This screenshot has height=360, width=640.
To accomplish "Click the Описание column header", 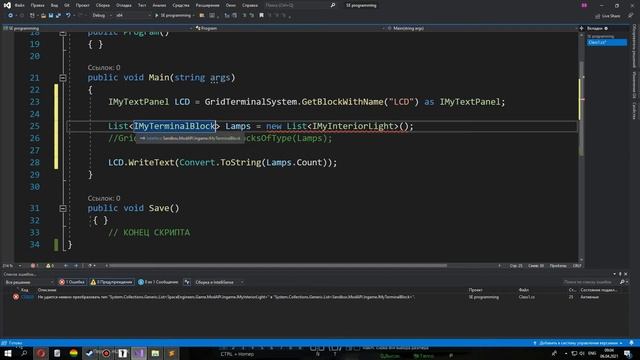I will tap(47, 290).
